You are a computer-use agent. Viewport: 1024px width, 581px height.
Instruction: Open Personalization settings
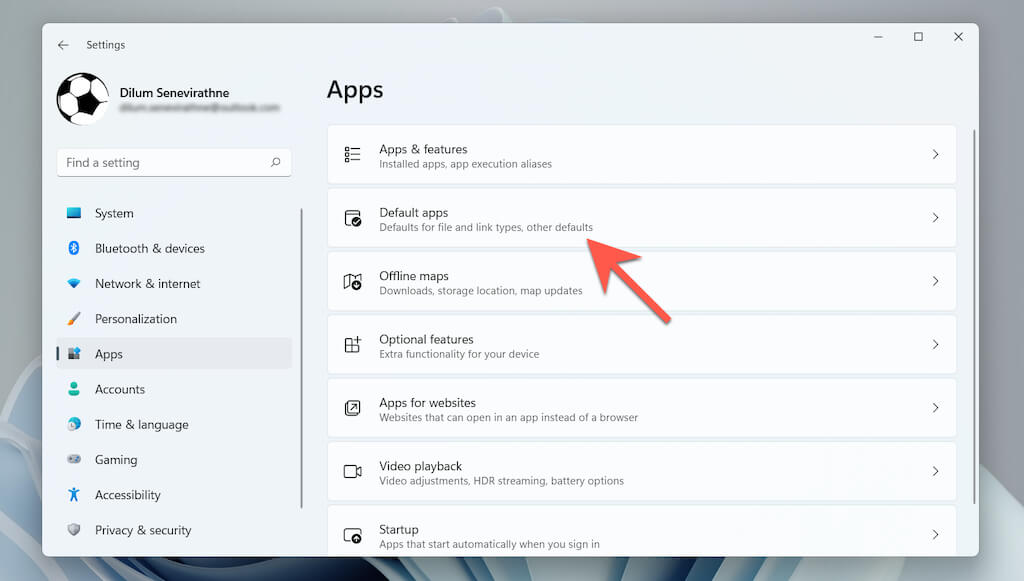pyautogui.click(x=136, y=319)
